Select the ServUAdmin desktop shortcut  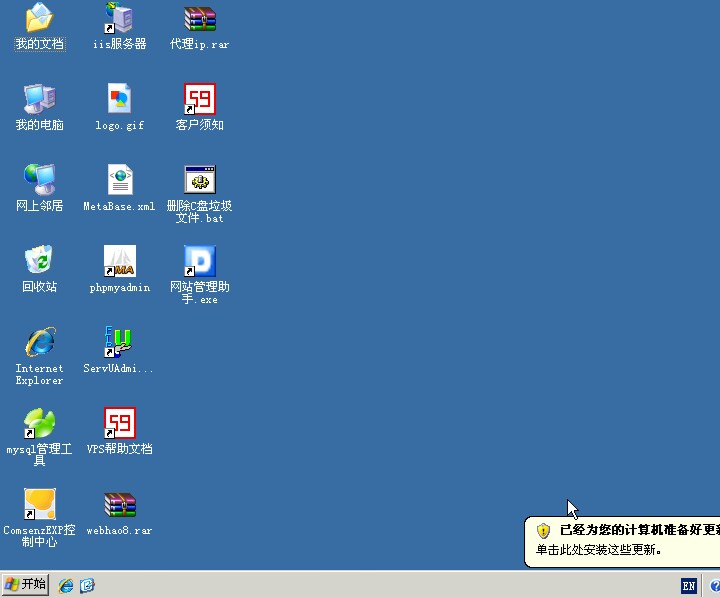point(120,343)
